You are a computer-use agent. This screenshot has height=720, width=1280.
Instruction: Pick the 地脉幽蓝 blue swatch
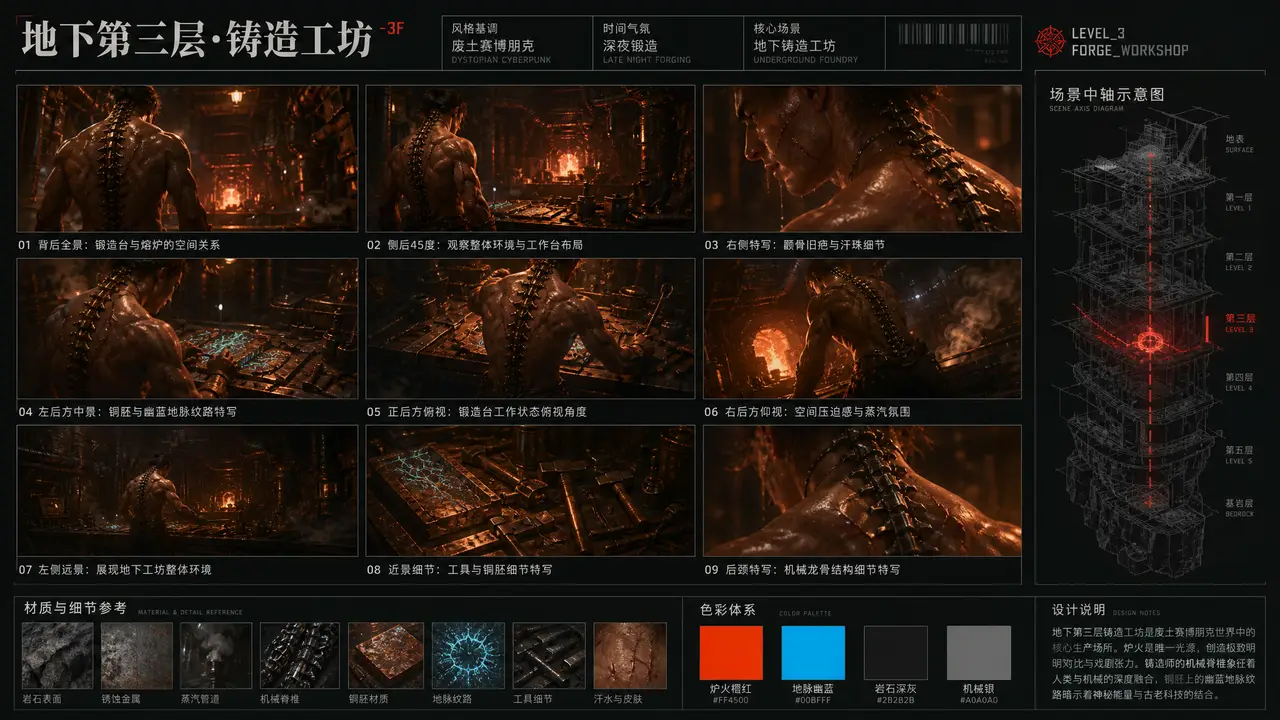813,653
